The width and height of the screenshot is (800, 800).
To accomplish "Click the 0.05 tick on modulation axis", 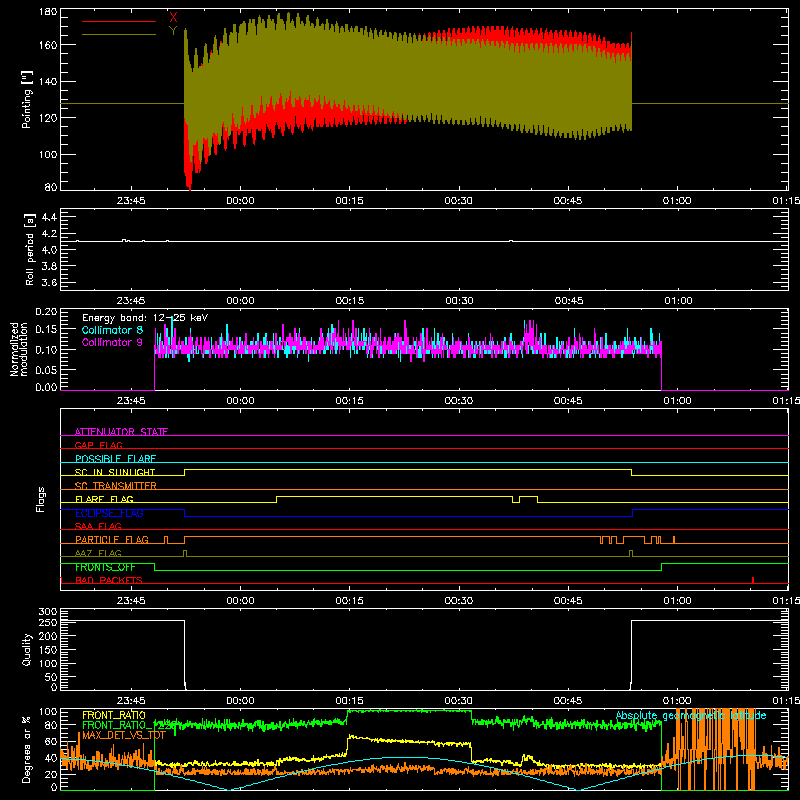I will 46,370.
